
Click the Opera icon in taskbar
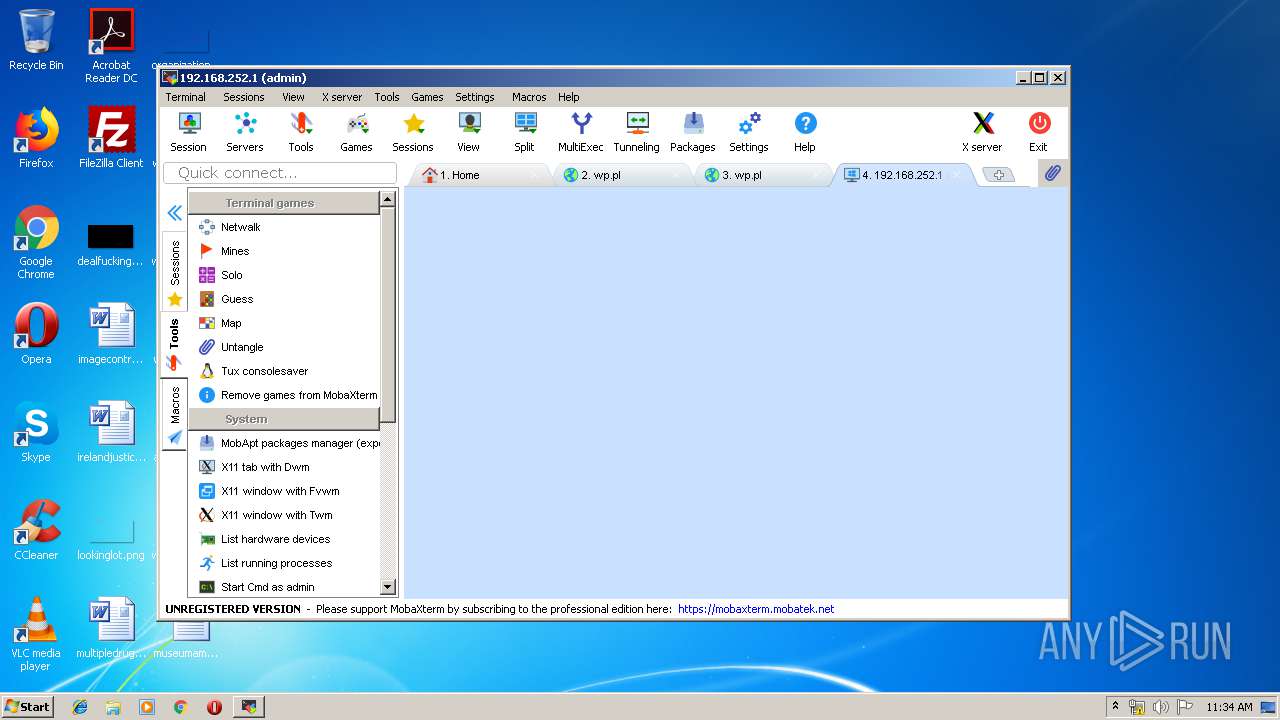tap(214, 707)
